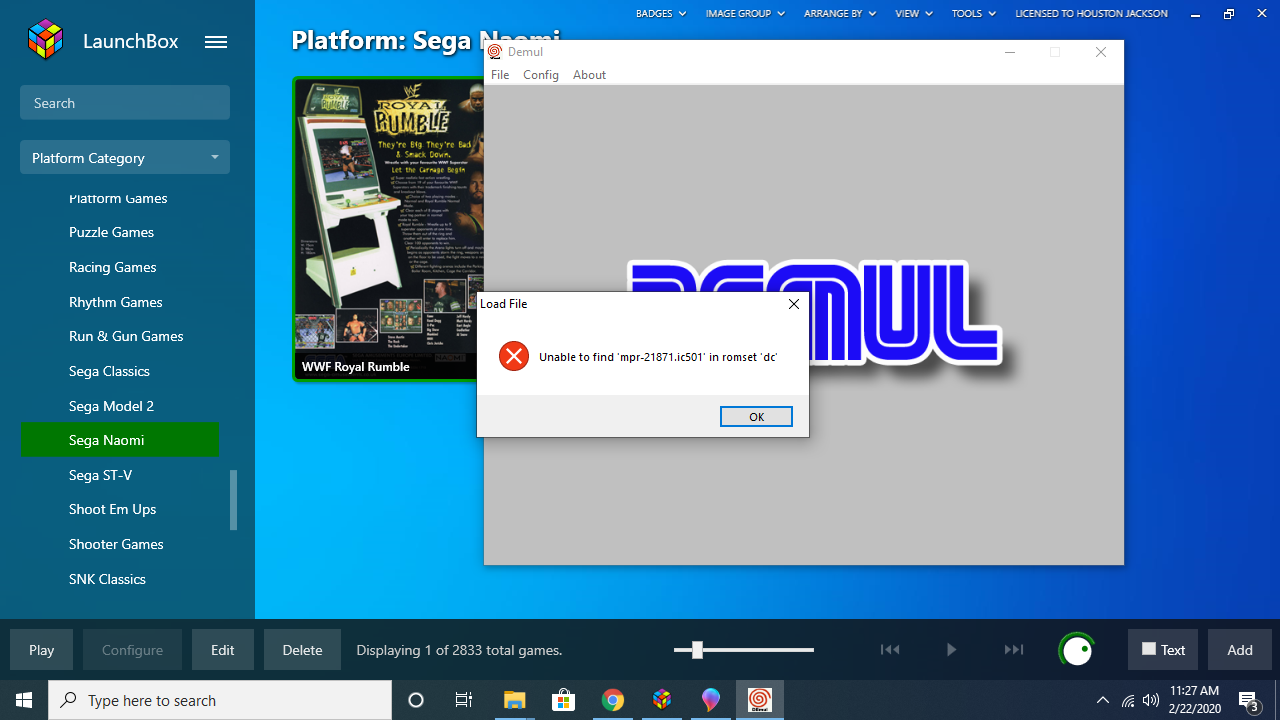
Task: Click the Demul window title icon
Action: (494, 52)
